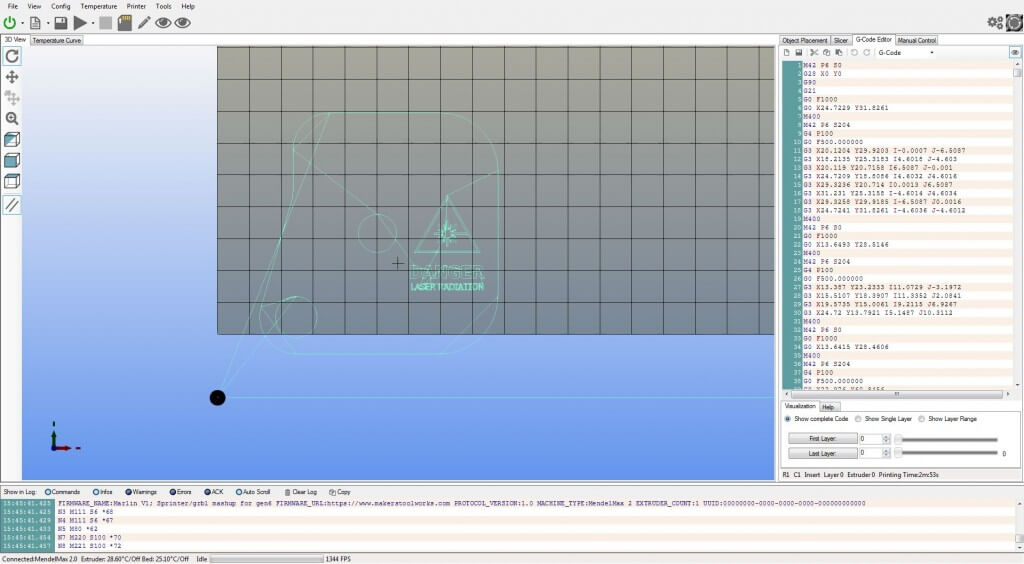Select the move viewpoint arrows tool
1024x564 pixels.
[x=12, y=77]
